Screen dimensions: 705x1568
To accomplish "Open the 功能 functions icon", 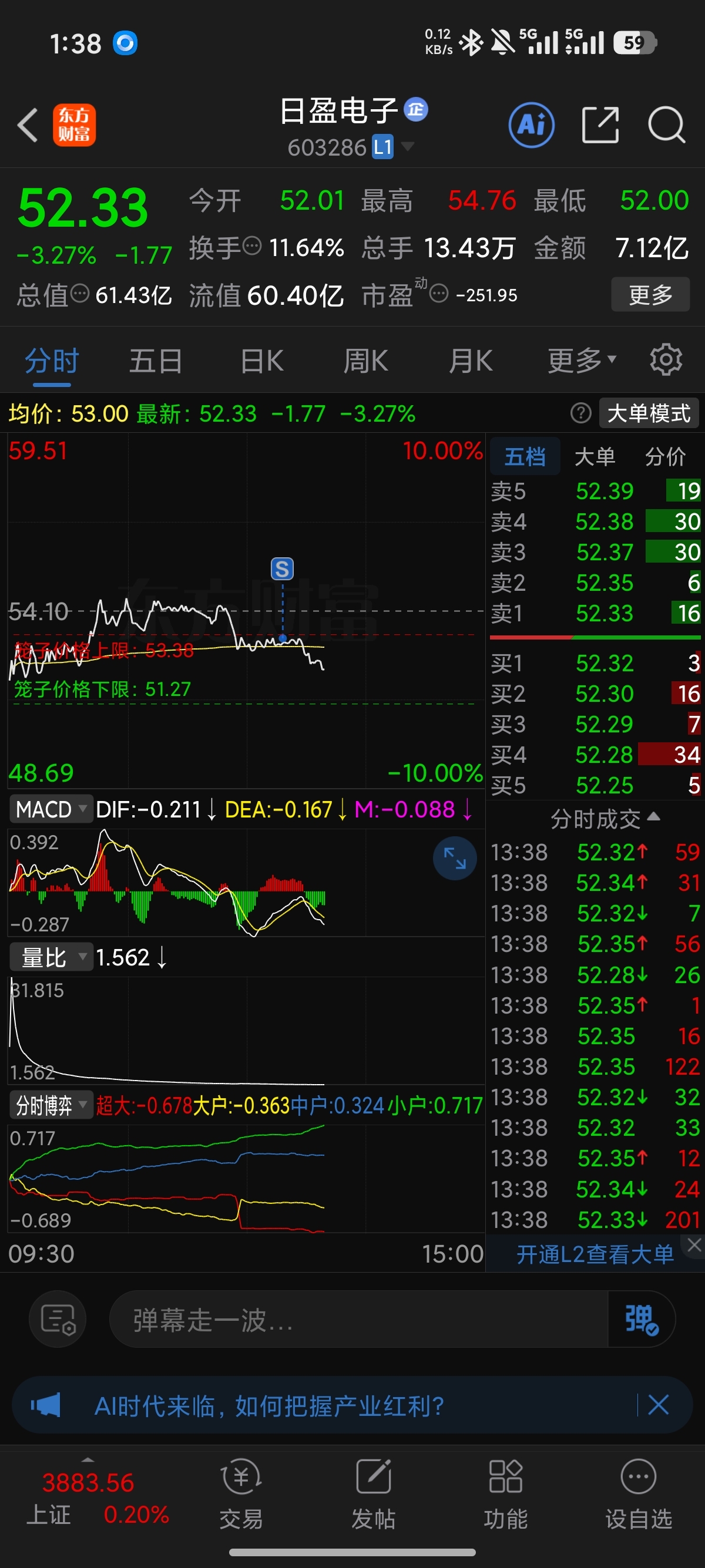I will click(505, 1494).
